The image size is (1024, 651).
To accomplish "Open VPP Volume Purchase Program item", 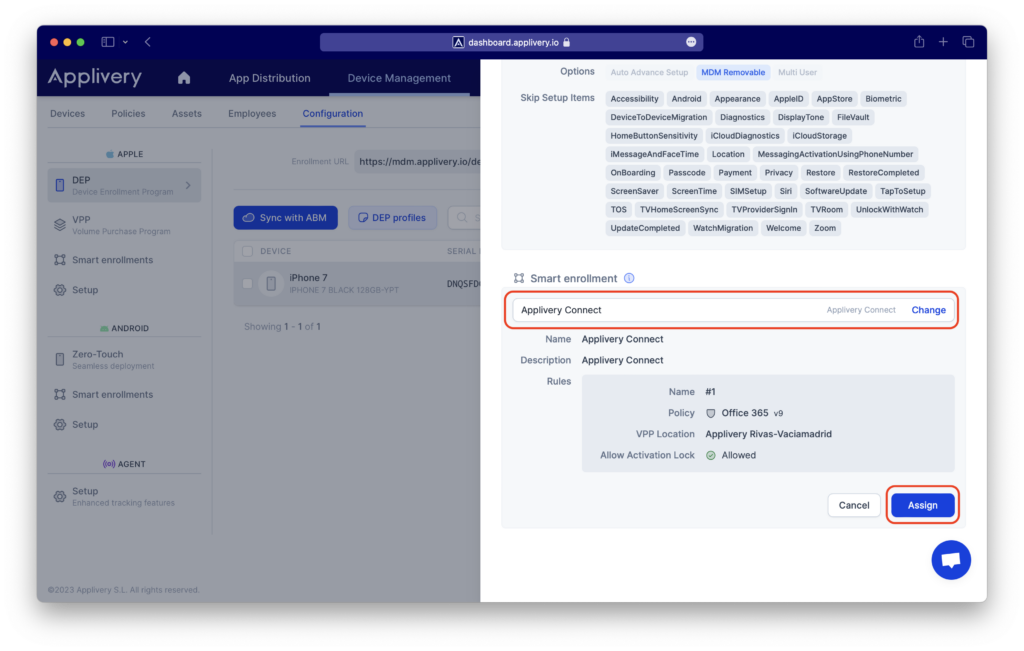I will (124, 225).
